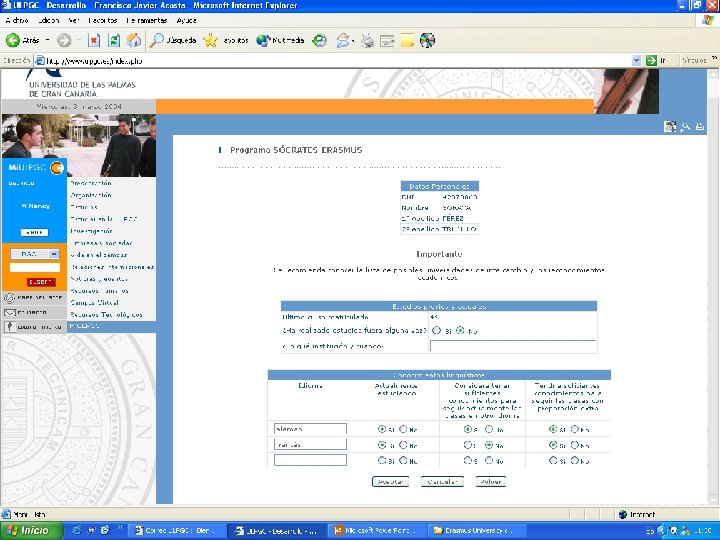The image size is (720, 540).
Task: Select Sí for currently studying alemán
Action: point(382,429)
